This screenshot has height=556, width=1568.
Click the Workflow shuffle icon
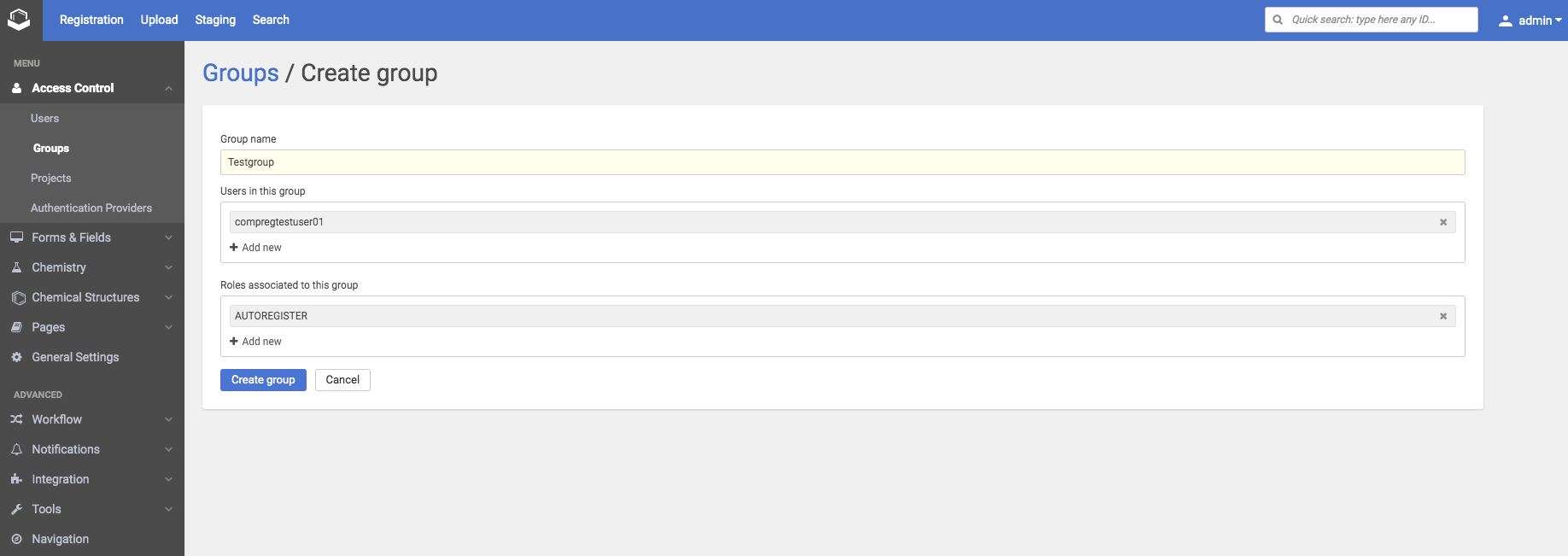pos(16,419)
